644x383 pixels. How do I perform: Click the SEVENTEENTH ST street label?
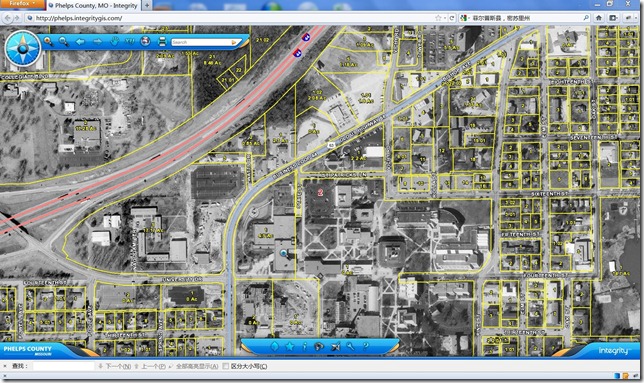tap(593, 138)
